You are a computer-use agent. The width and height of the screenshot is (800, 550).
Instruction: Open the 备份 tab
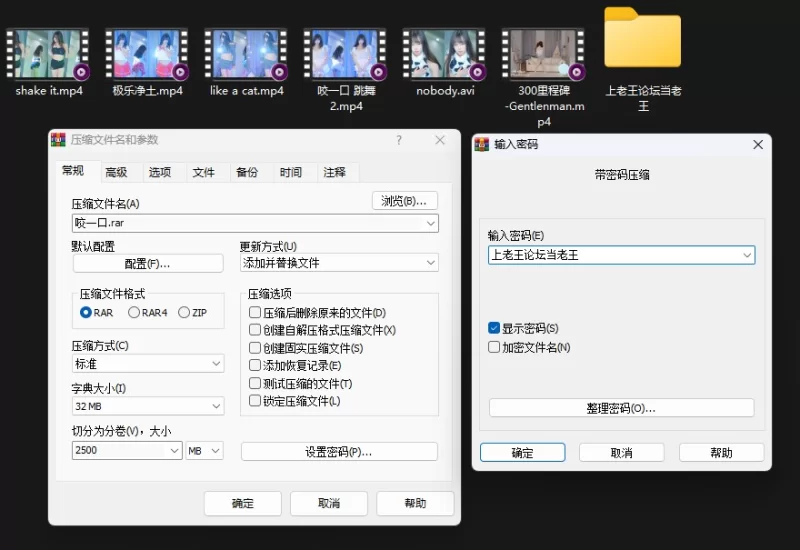click(x=247, y=172)
